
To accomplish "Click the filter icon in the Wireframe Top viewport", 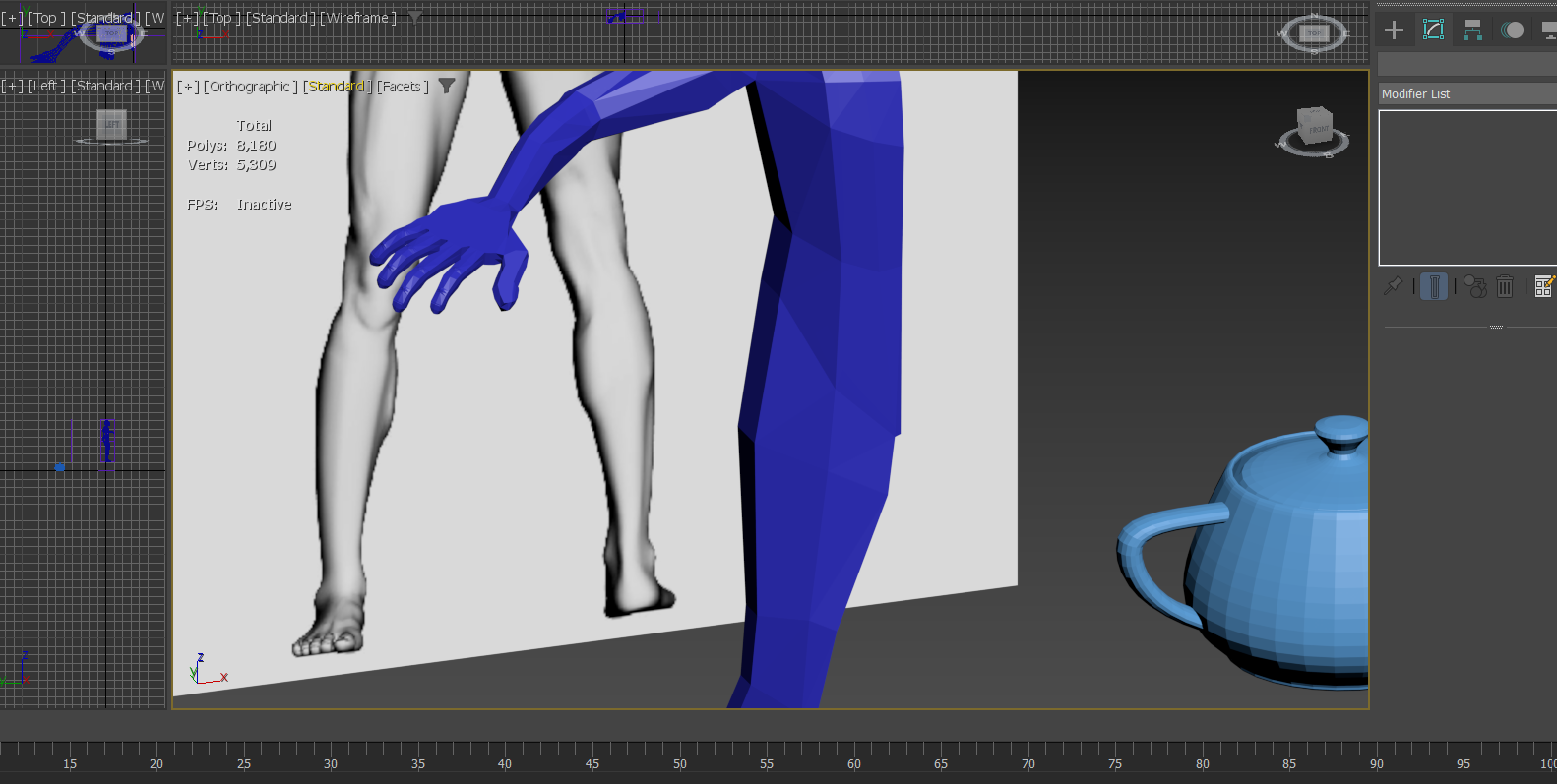I will [x=415, y=17].
